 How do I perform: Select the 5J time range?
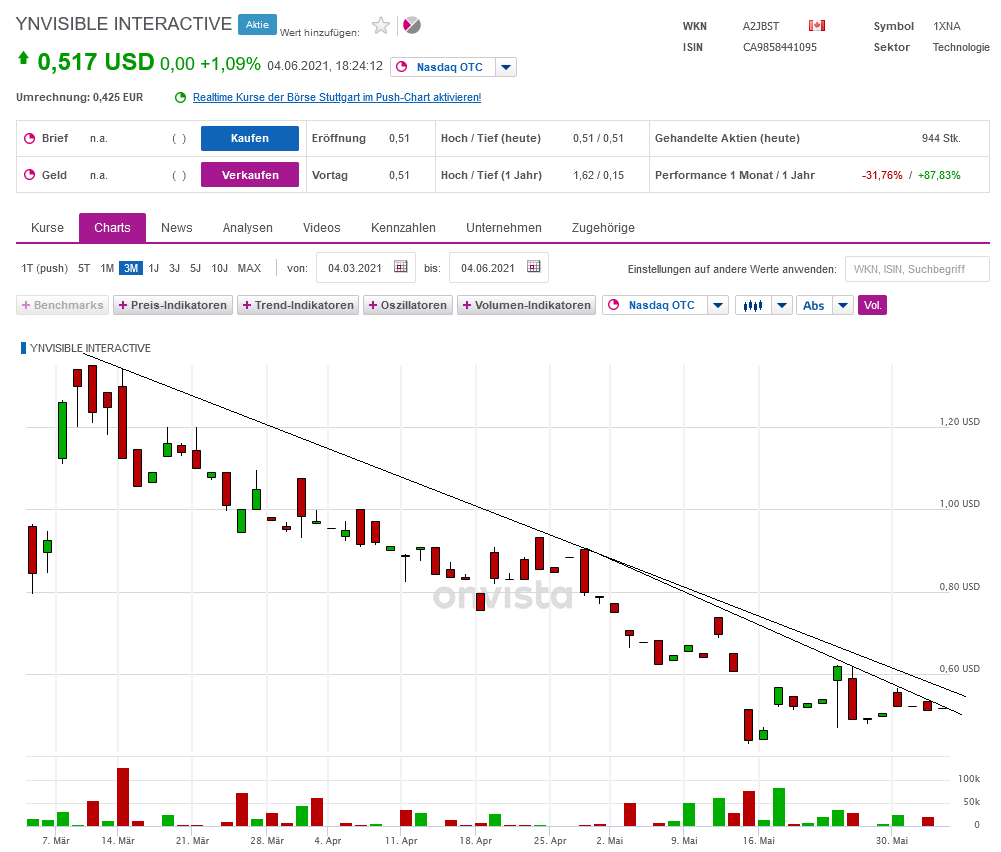point(195,268)
